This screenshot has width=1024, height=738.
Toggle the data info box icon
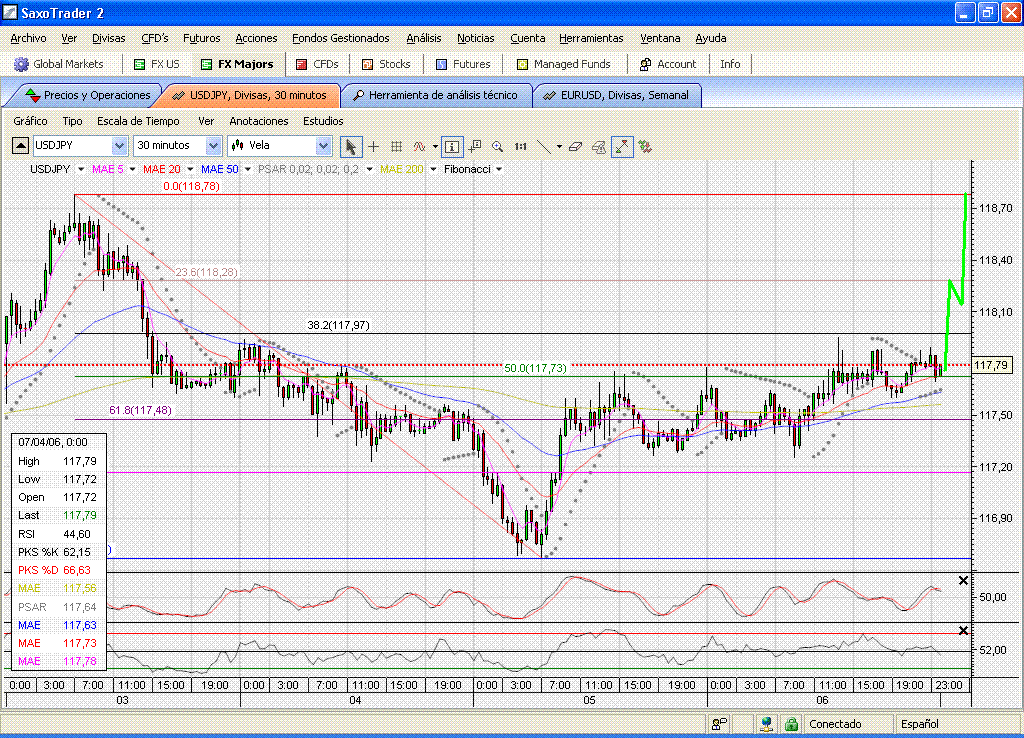tap(452, 146)
